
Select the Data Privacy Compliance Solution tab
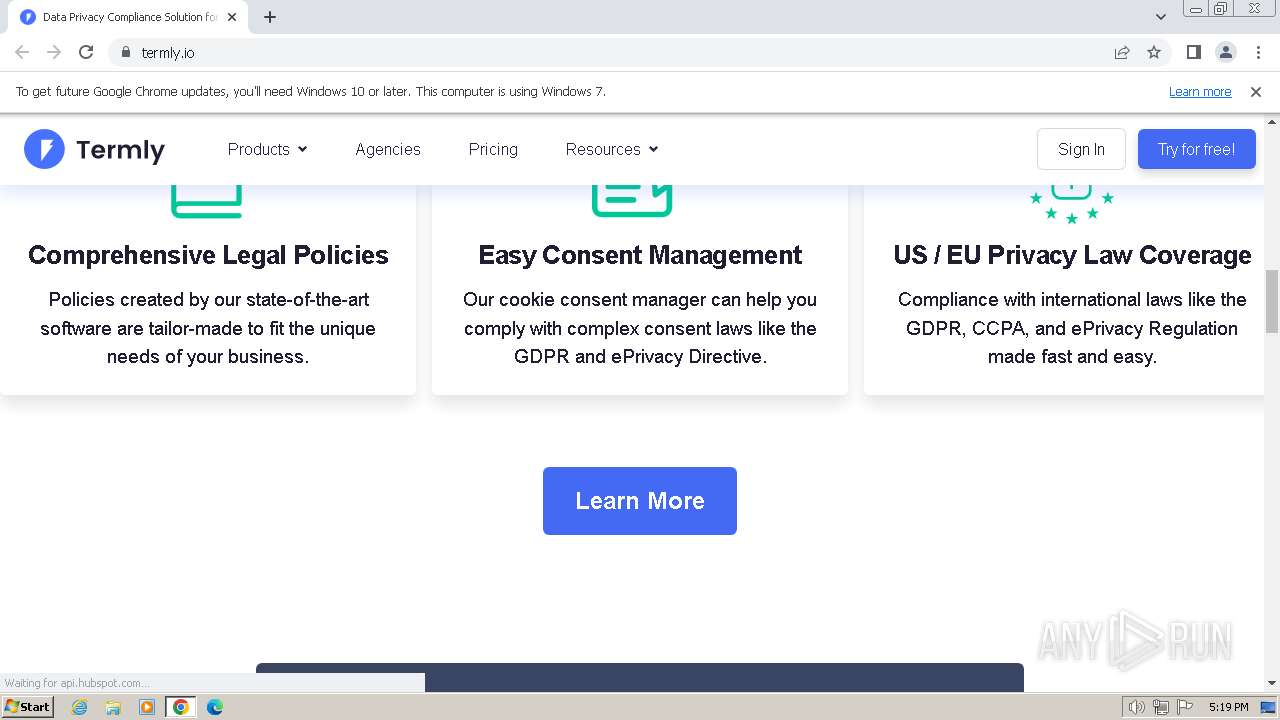tap(128, 17)
